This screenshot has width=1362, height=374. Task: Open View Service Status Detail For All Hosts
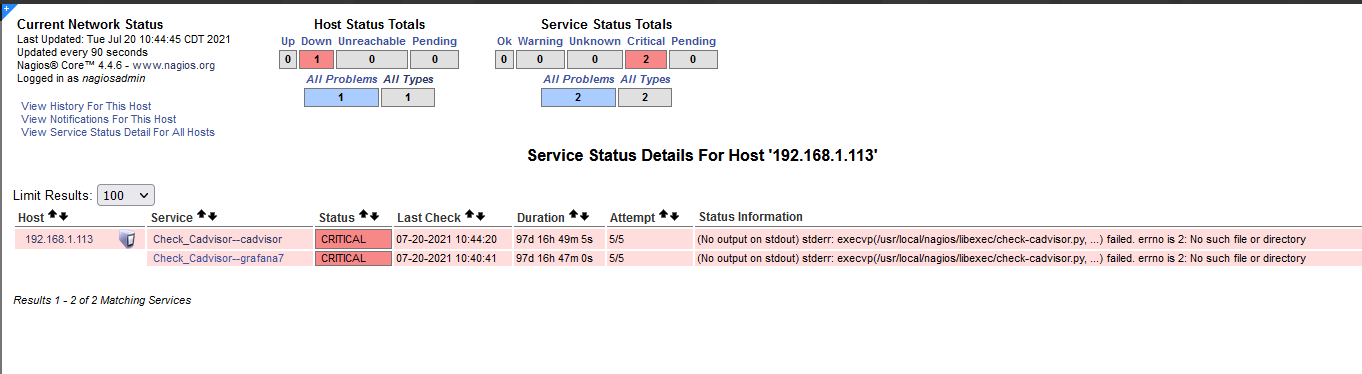coord(118,132)
